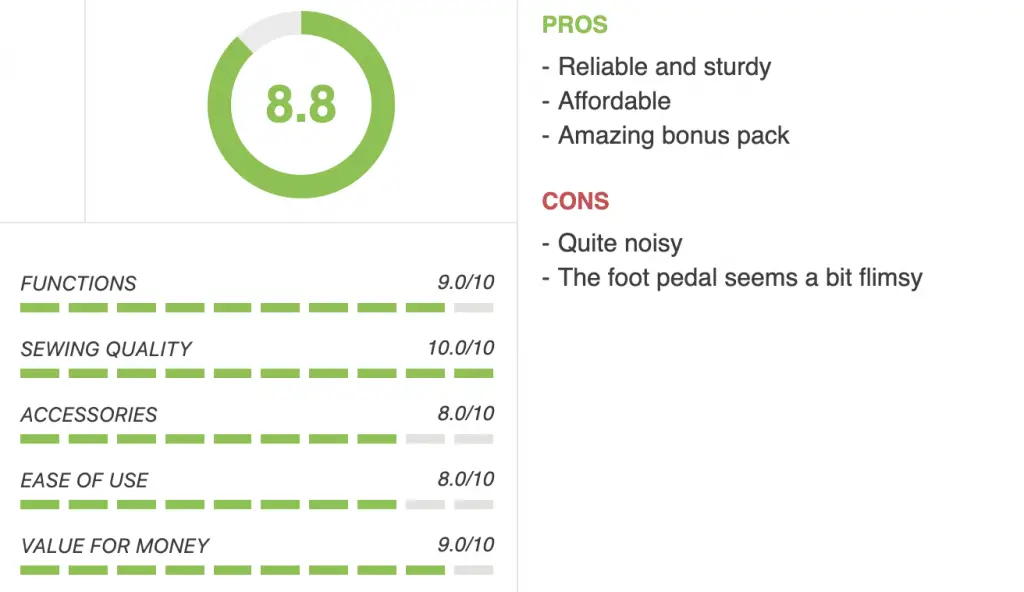Click the Accessories rating bar

tap(257, 439)
